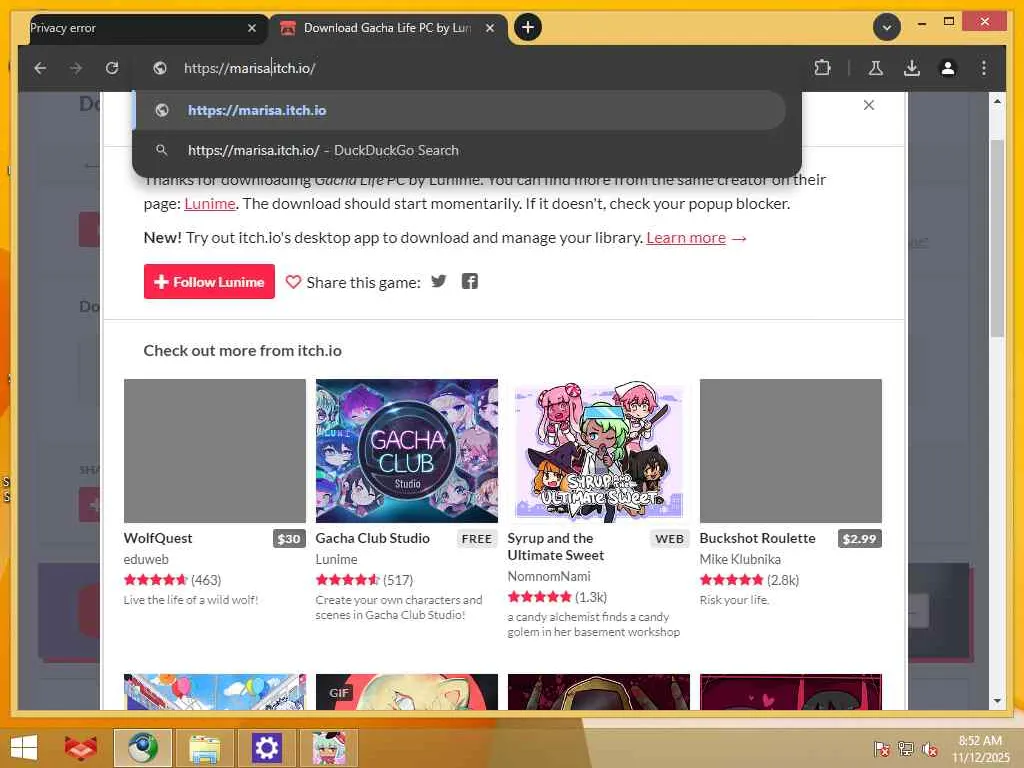Image resolution: width=1024 pixels, height=768 pixels.
Task: Click the page scrollbar thumb
Action: coord(997,238)
